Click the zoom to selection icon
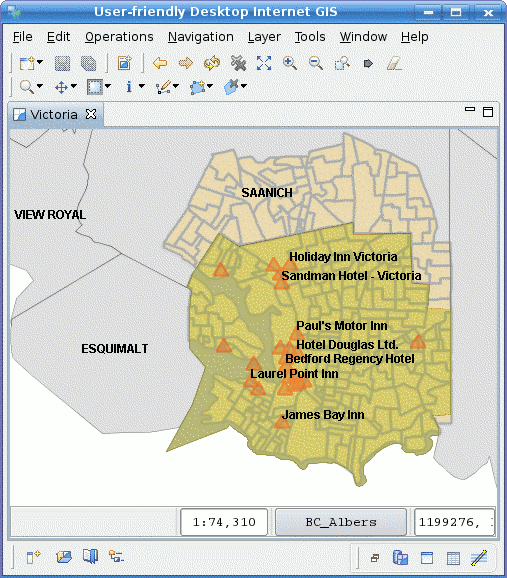Image resolution: width=507 pixels, height=578 pixels. tap(342, 63)
